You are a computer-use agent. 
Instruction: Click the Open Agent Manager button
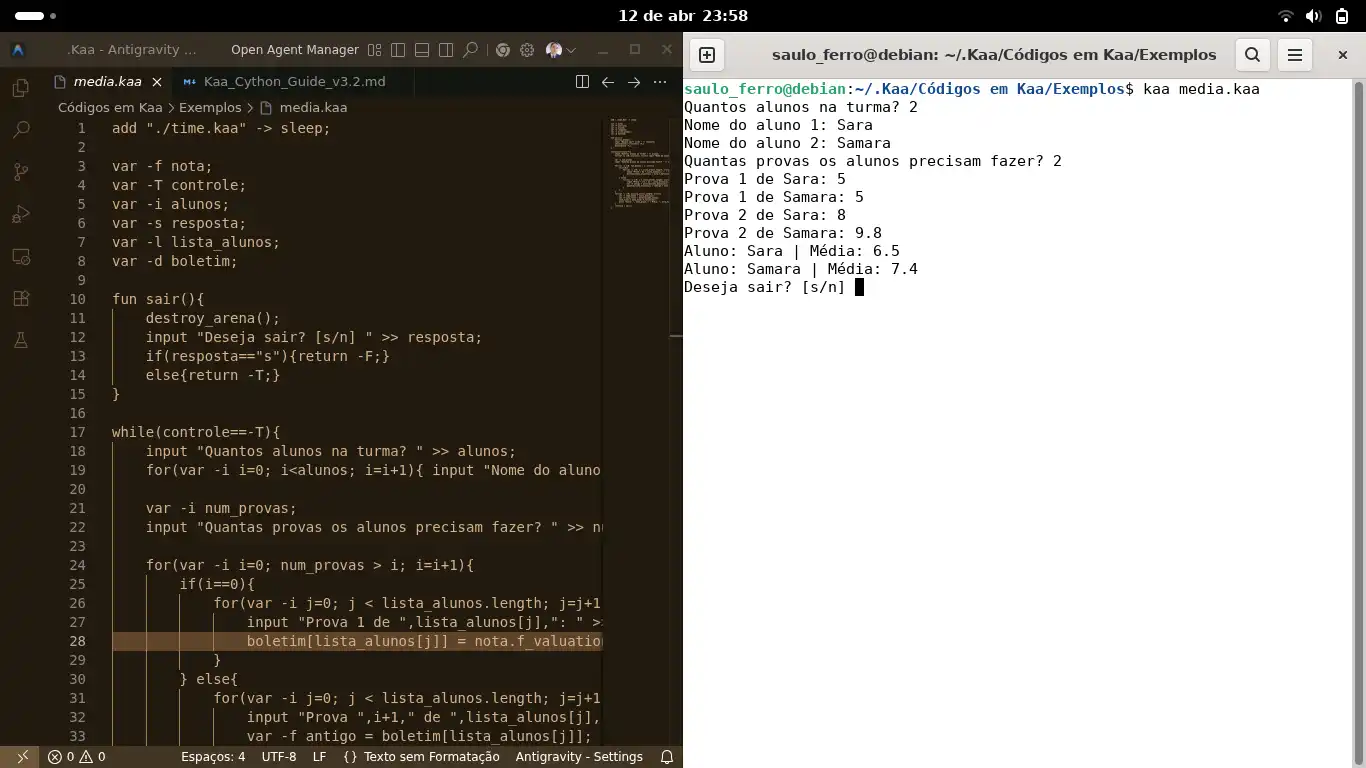point(294,50)
